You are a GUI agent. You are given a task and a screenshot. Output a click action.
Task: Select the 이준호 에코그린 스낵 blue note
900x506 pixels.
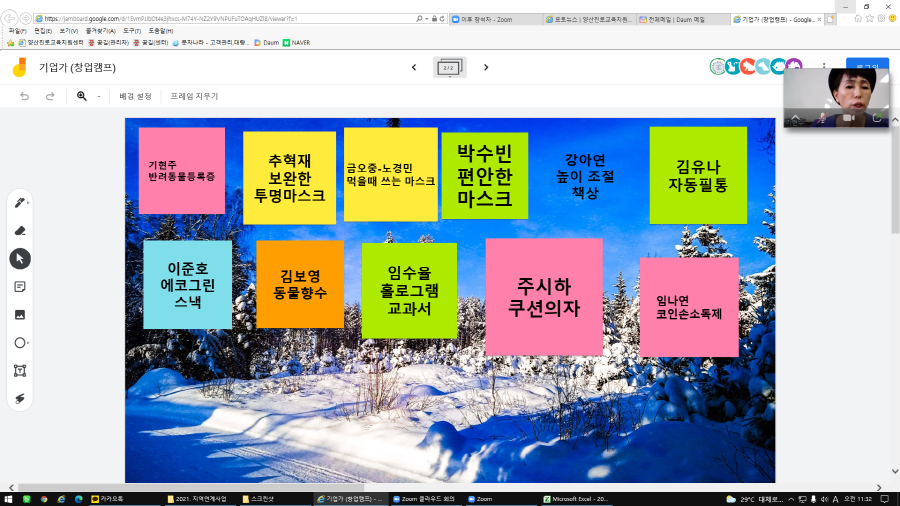(188, 285)
